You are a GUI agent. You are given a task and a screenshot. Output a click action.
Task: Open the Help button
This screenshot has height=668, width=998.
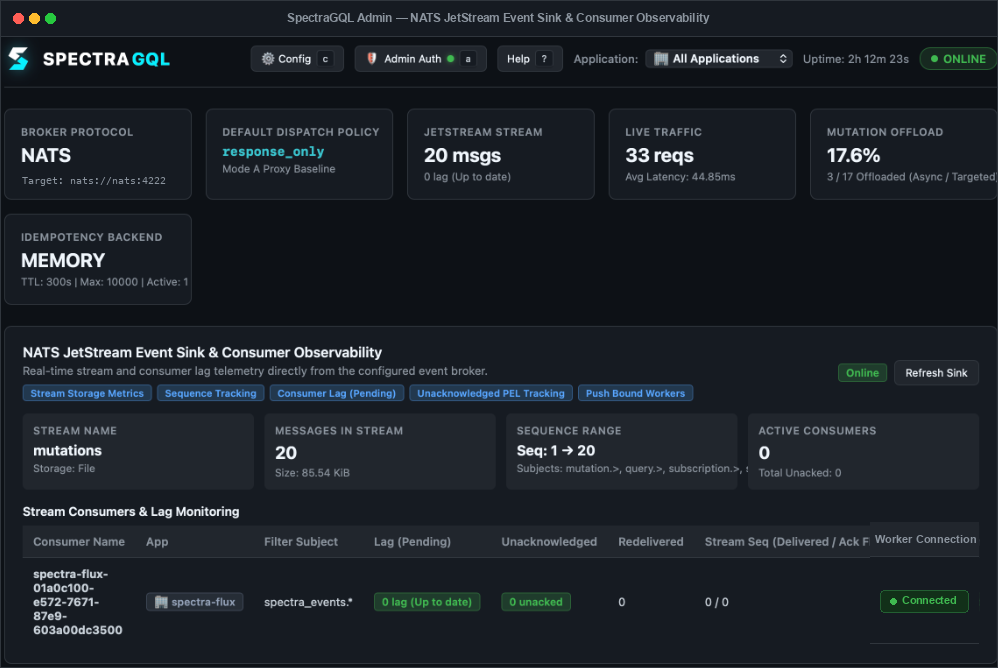(x=530, y=59)
